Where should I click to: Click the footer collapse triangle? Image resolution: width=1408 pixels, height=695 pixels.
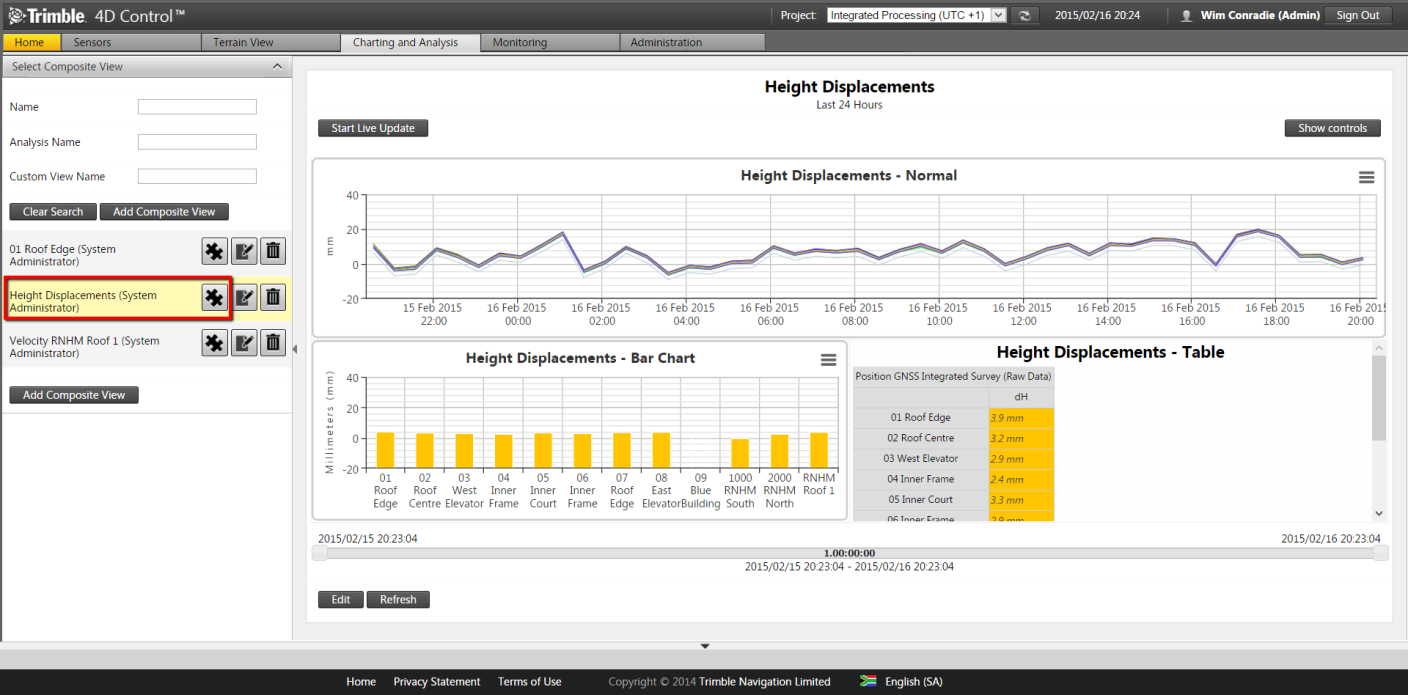(704, 646)
